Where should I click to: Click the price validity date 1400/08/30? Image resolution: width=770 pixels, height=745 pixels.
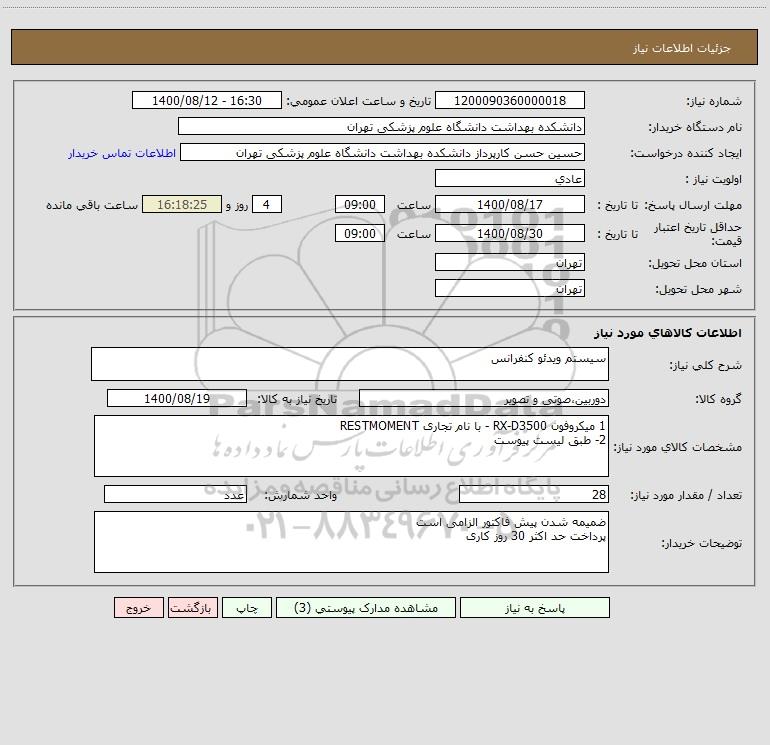tap(510, 233)
